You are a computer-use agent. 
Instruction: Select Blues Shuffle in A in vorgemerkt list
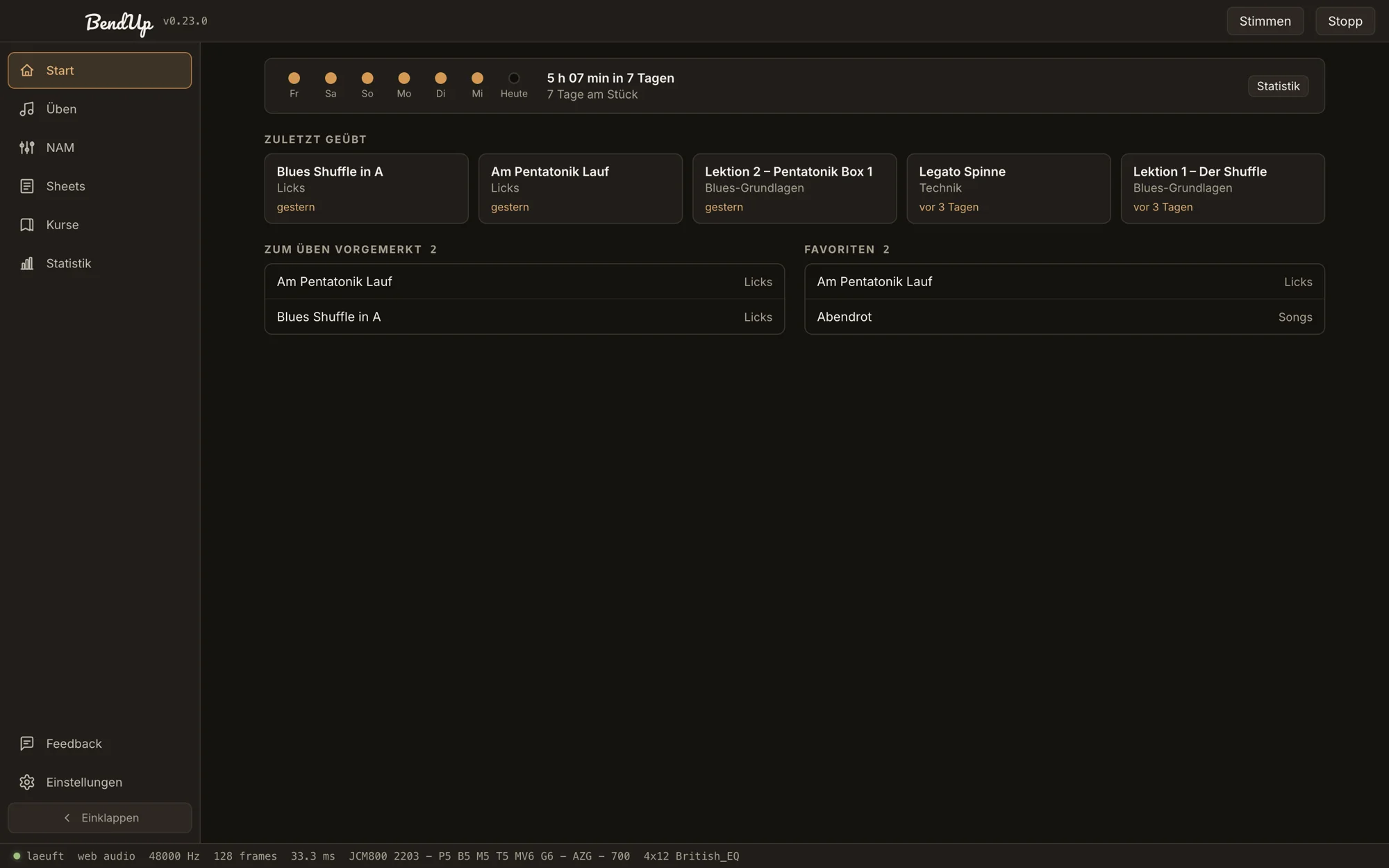click(x=524, y=317)
